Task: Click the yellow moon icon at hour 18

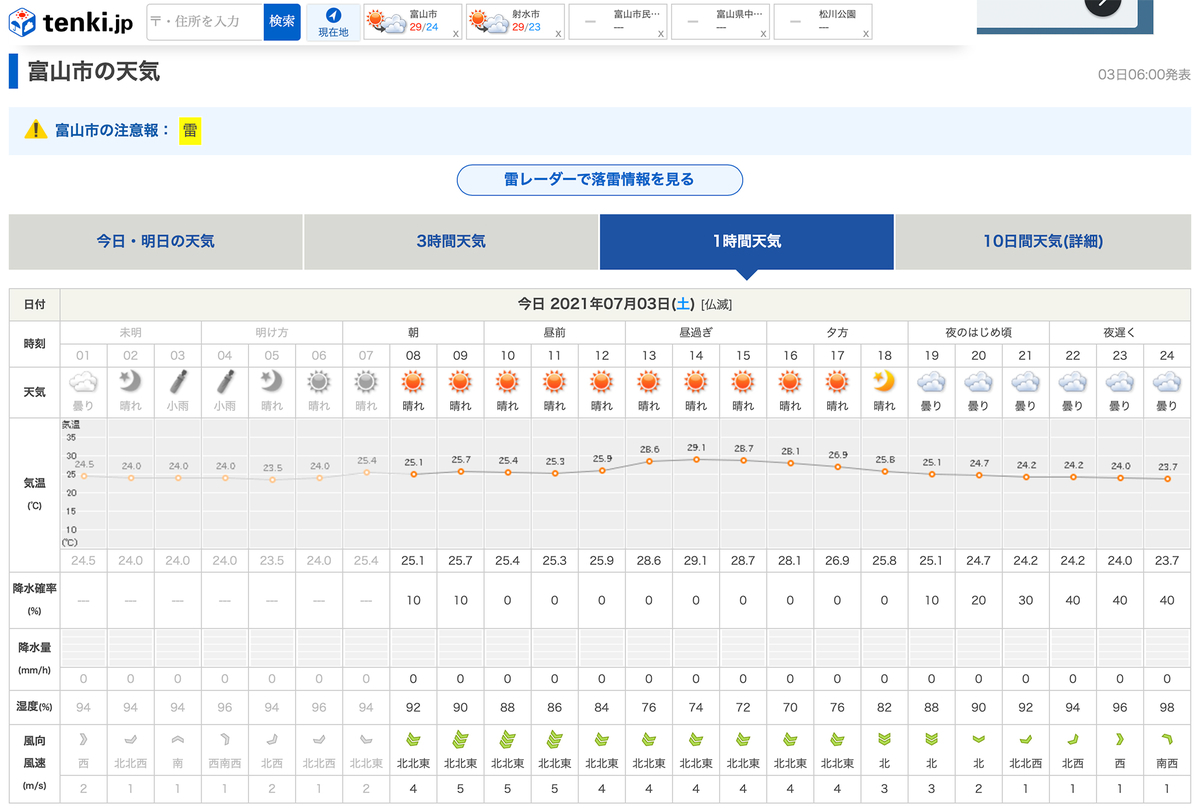Action: (x=884, y=381)
